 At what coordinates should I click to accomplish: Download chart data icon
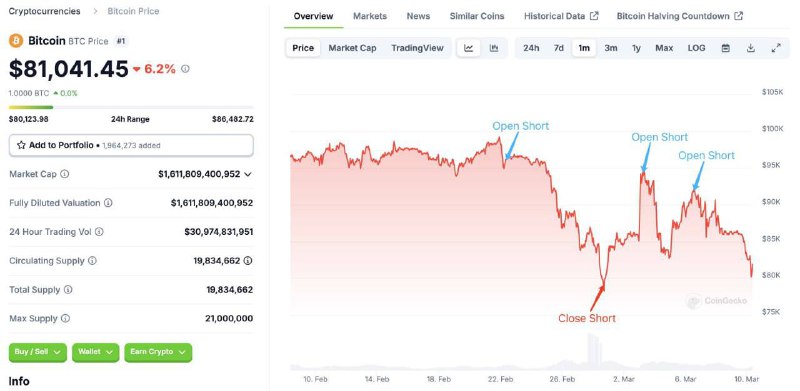coord(751,48)
